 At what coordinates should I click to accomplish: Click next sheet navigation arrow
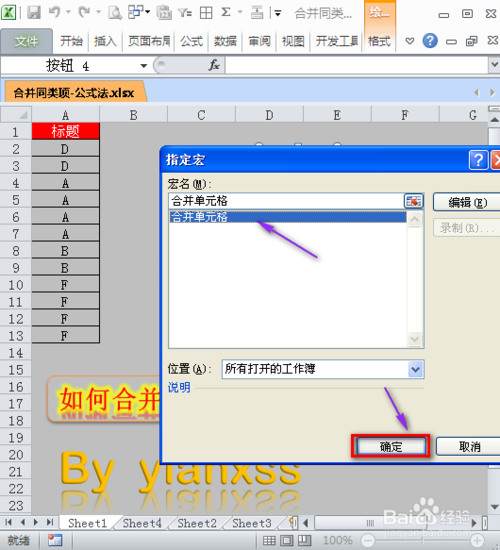point(36,523)
